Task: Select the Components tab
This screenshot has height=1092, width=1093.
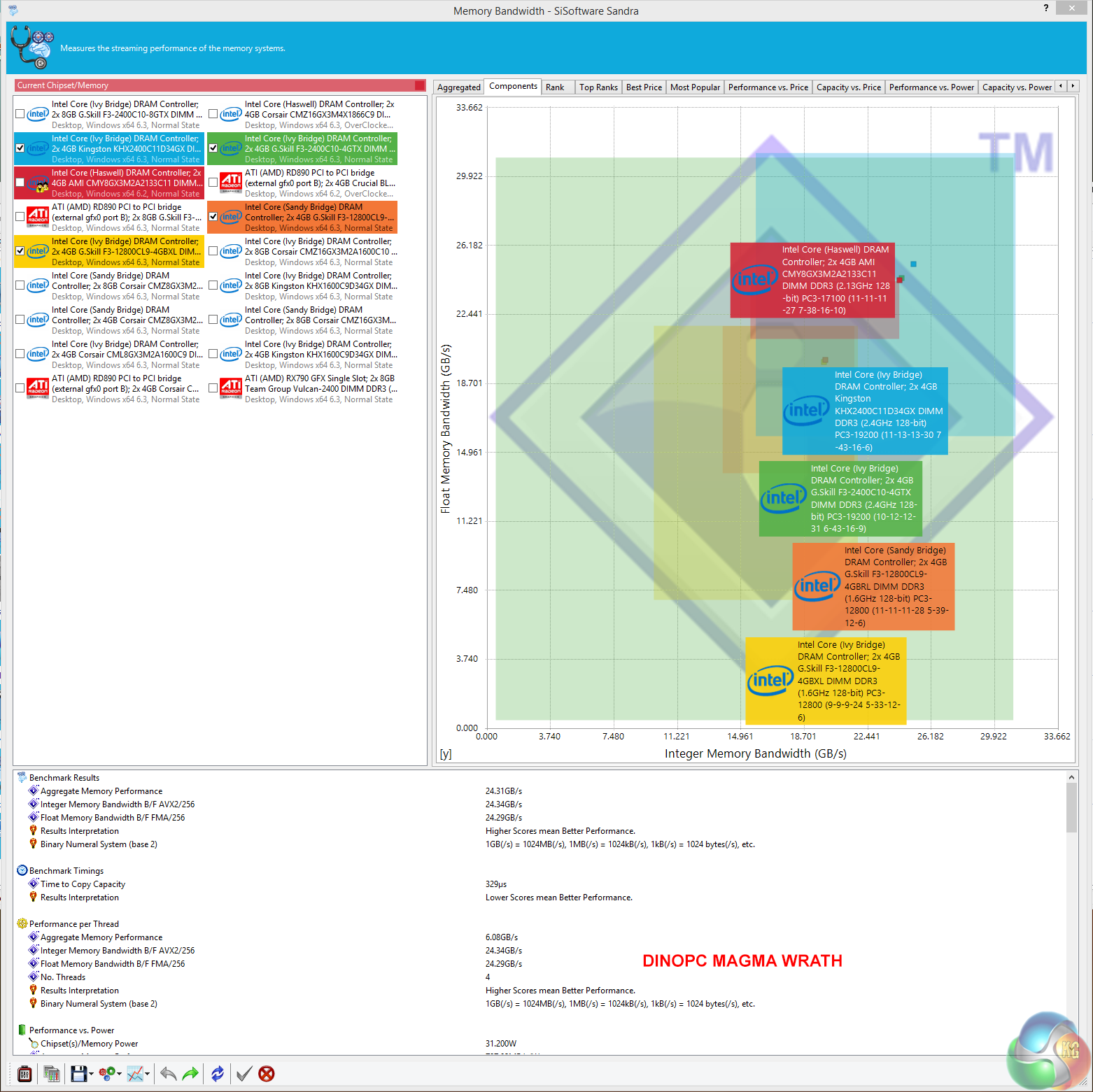Action: point(513,86)
